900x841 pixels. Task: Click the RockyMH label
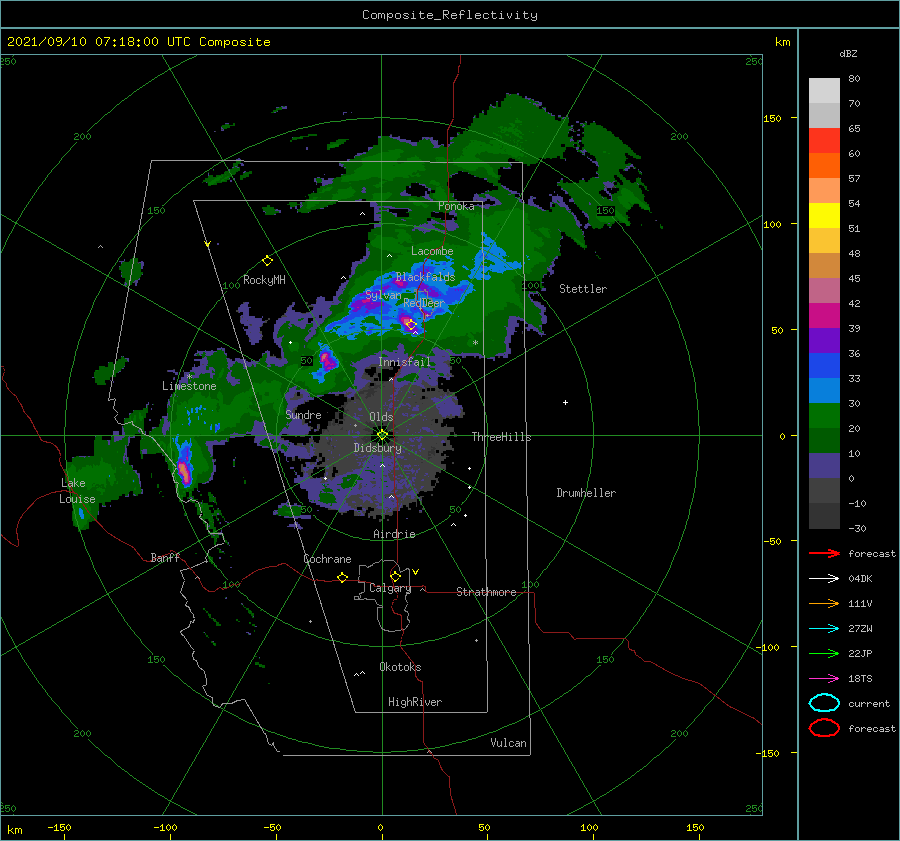click(x=264, y=280)
